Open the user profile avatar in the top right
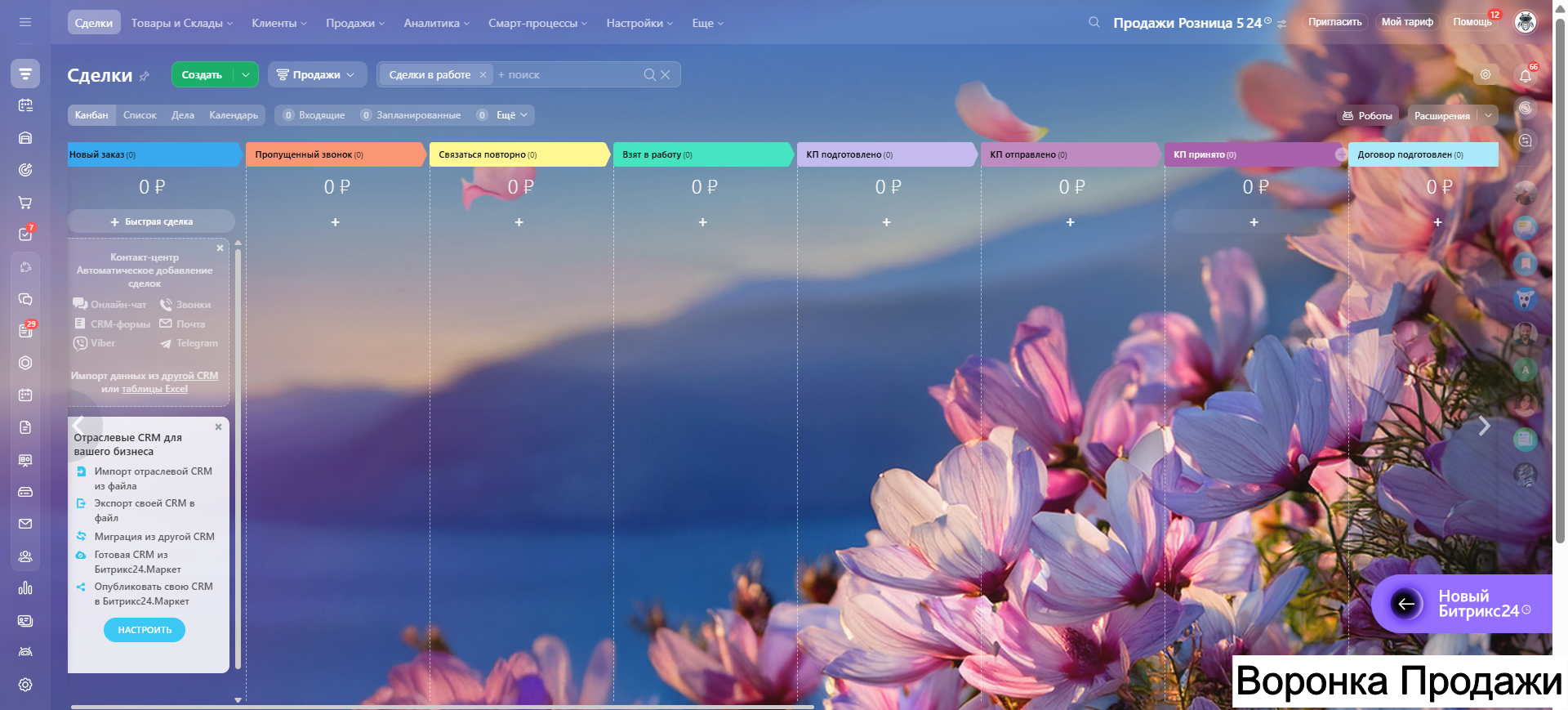1568x710 pixels. pos(1526,22)
